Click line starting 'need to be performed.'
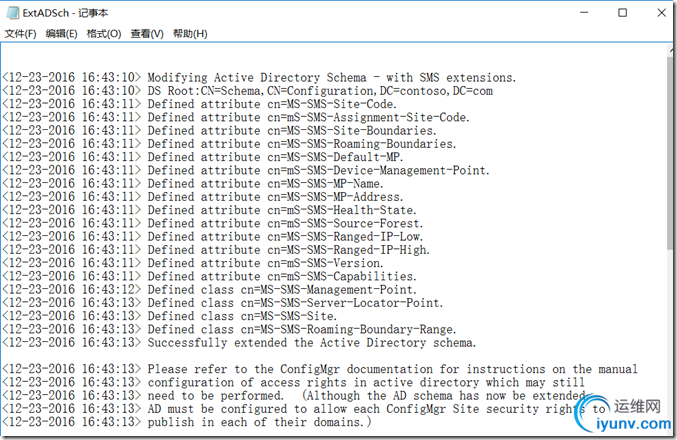 pos(366,396)
